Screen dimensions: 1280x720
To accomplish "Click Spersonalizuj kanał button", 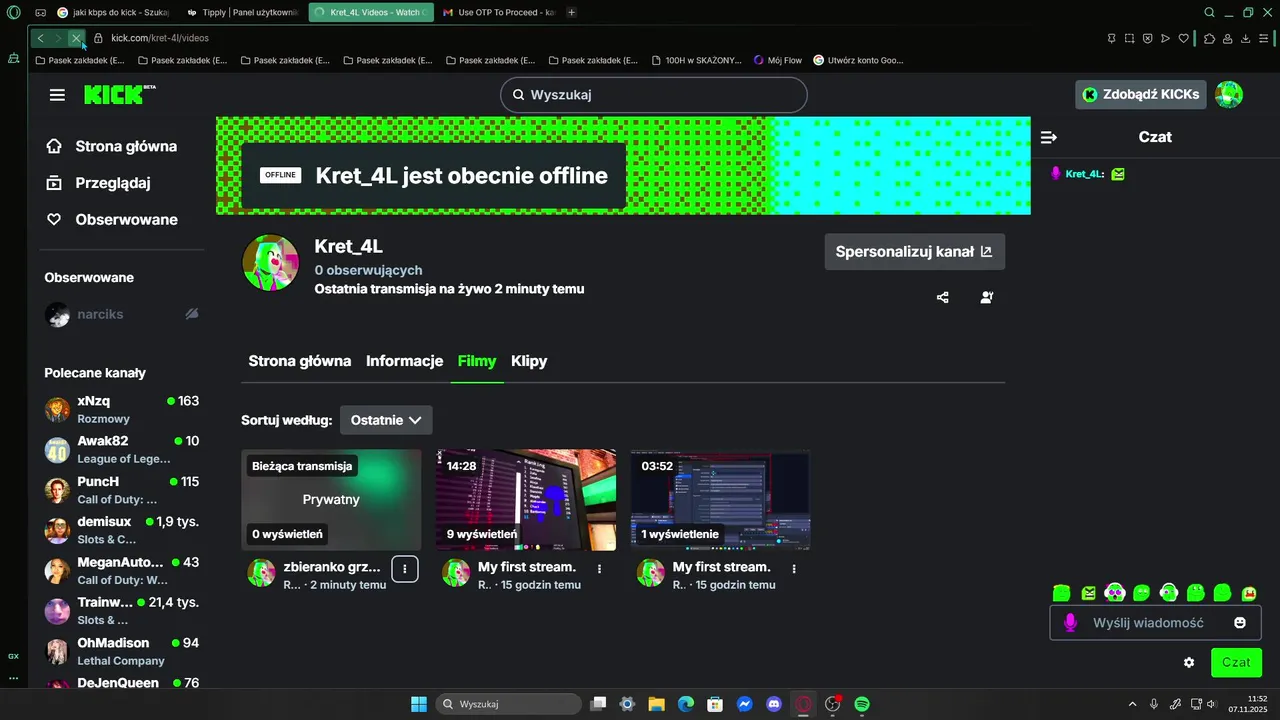I will pyautogui.click(x=914, y=252).
